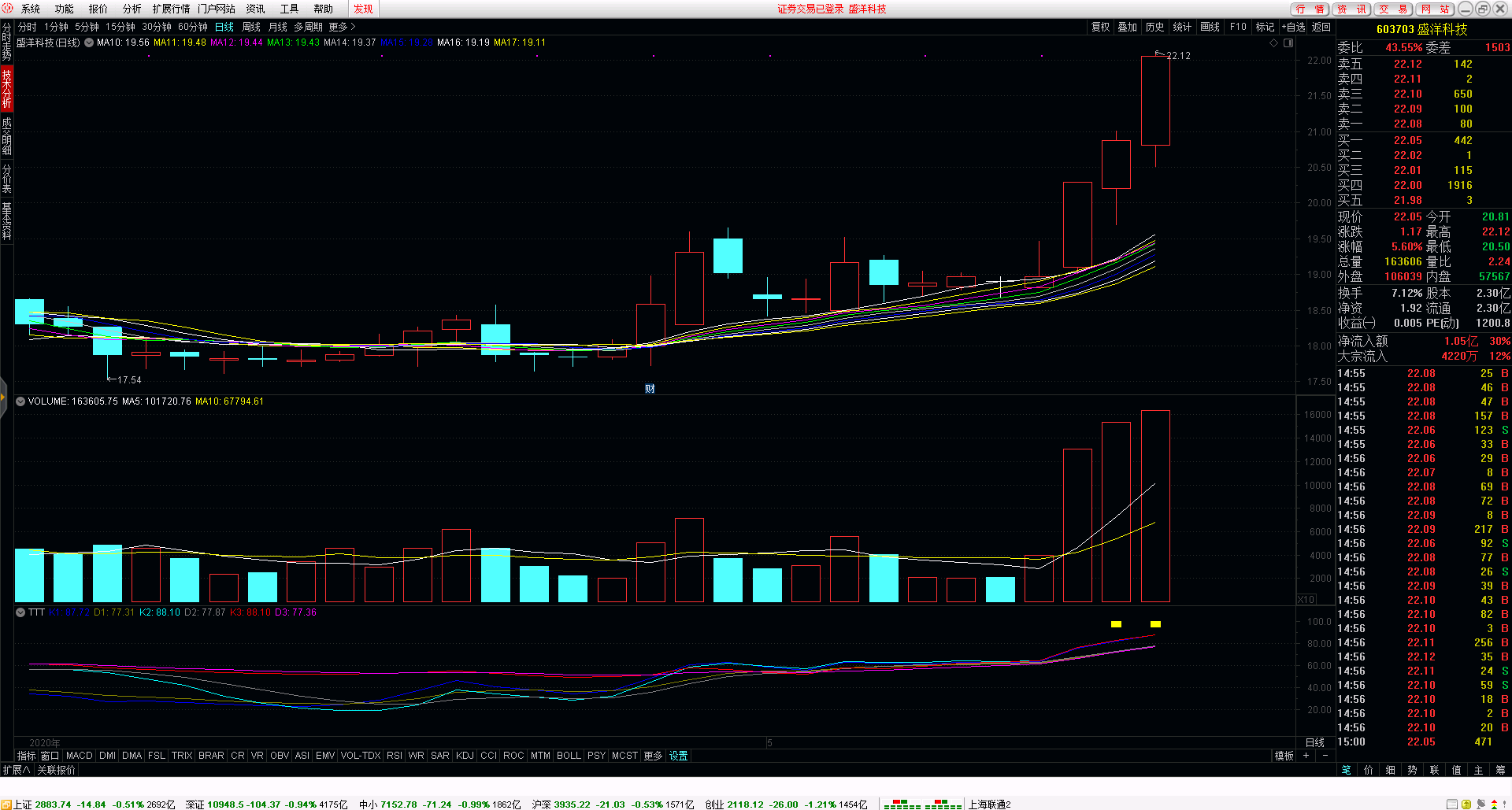Image resolution: width=1512 pixels, height=810 pixels.
Task: Open the 功能 menu
Action: [65, 9]
